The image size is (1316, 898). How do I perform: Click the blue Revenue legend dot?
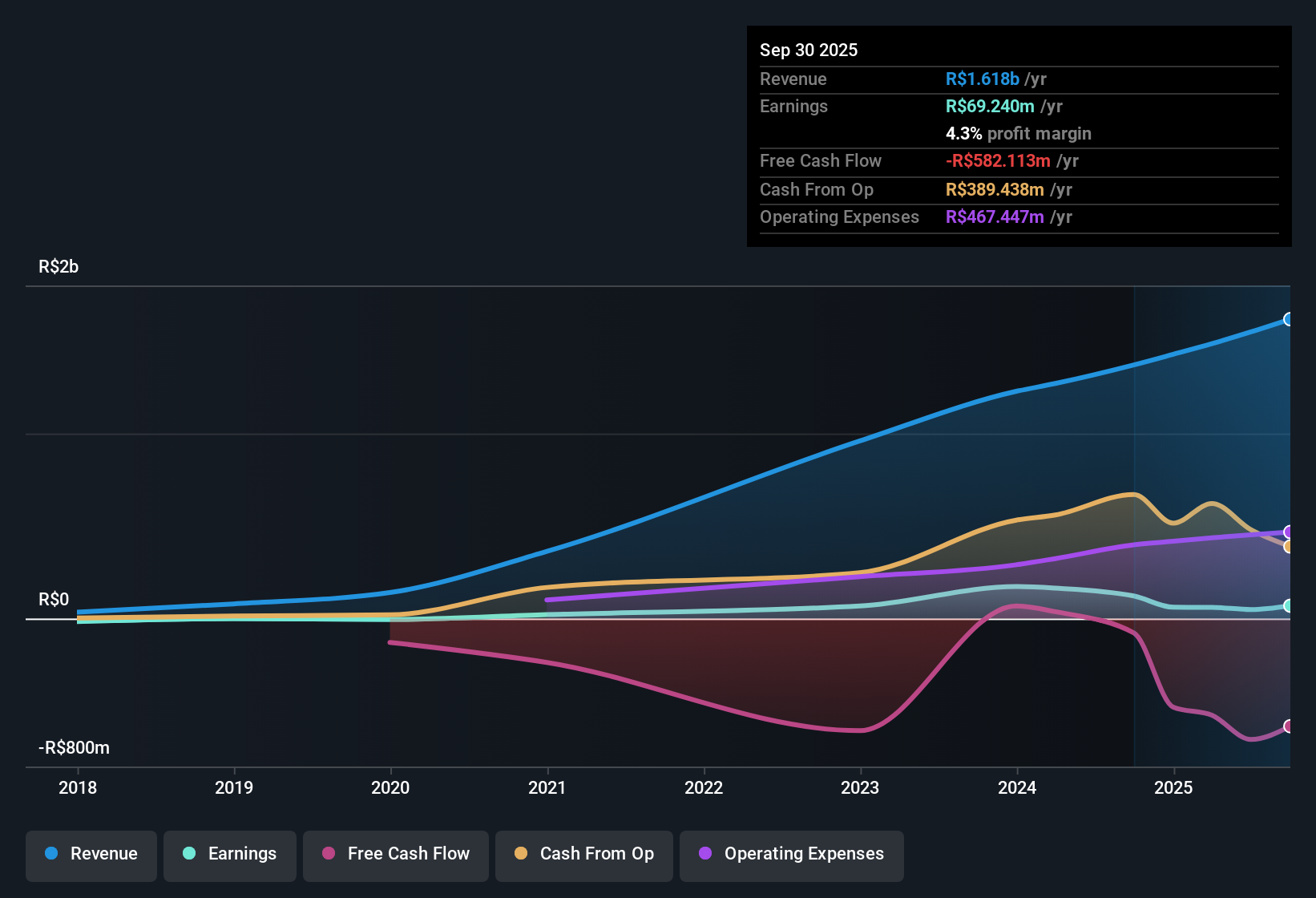pos(51,854)
